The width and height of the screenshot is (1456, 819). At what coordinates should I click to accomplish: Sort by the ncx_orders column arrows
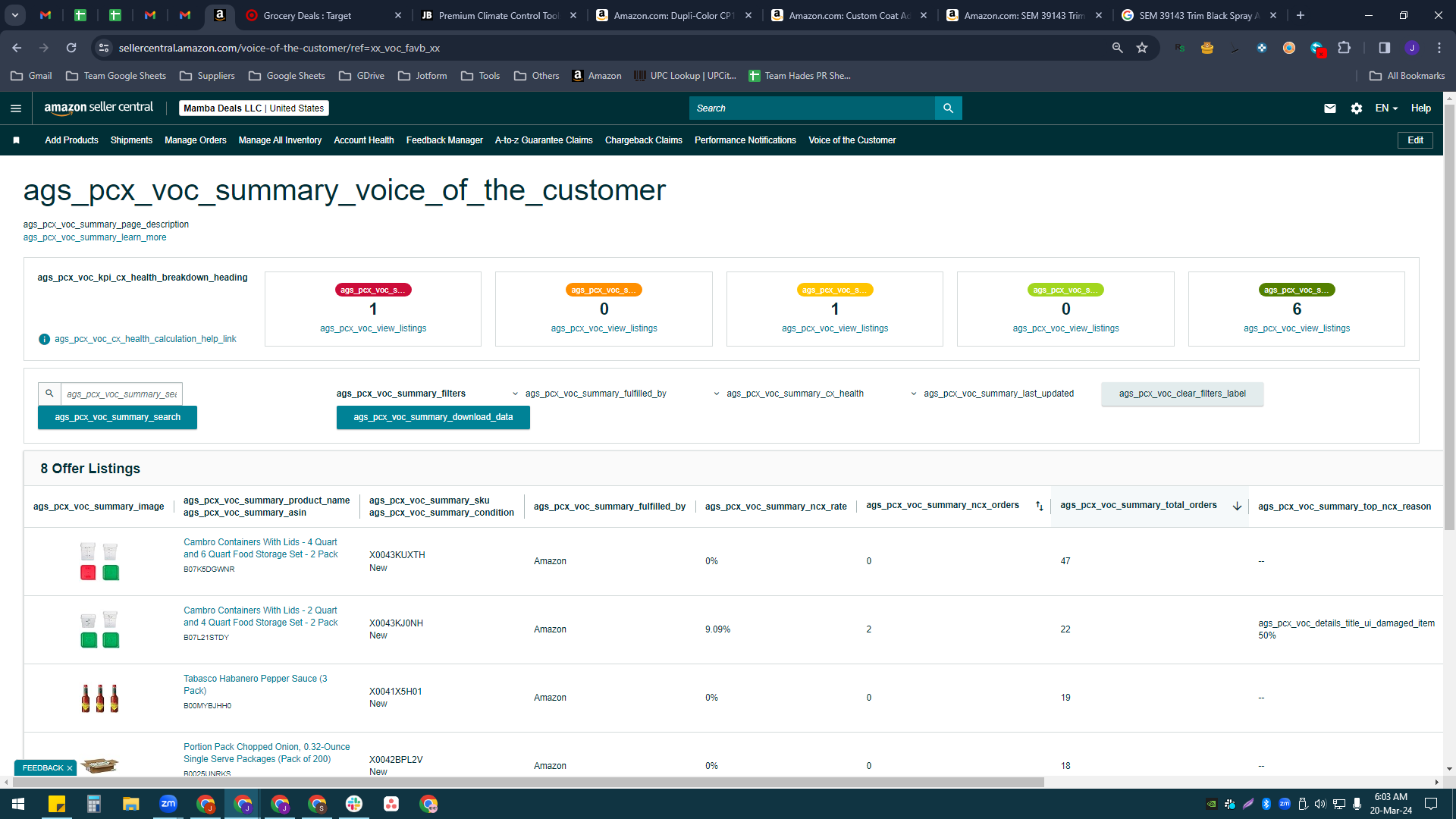tap(1039, 506)
